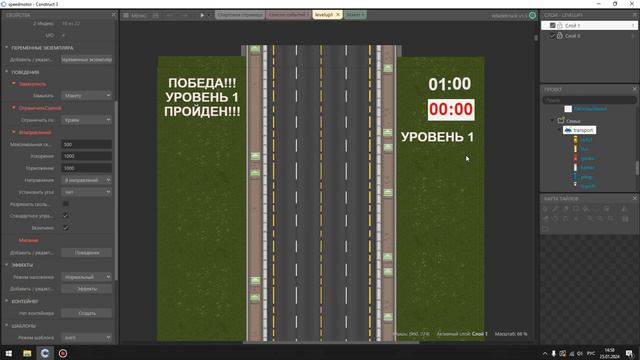
Task: Collapse the ШАБЛОНЫ section
Action: [7, 326]
